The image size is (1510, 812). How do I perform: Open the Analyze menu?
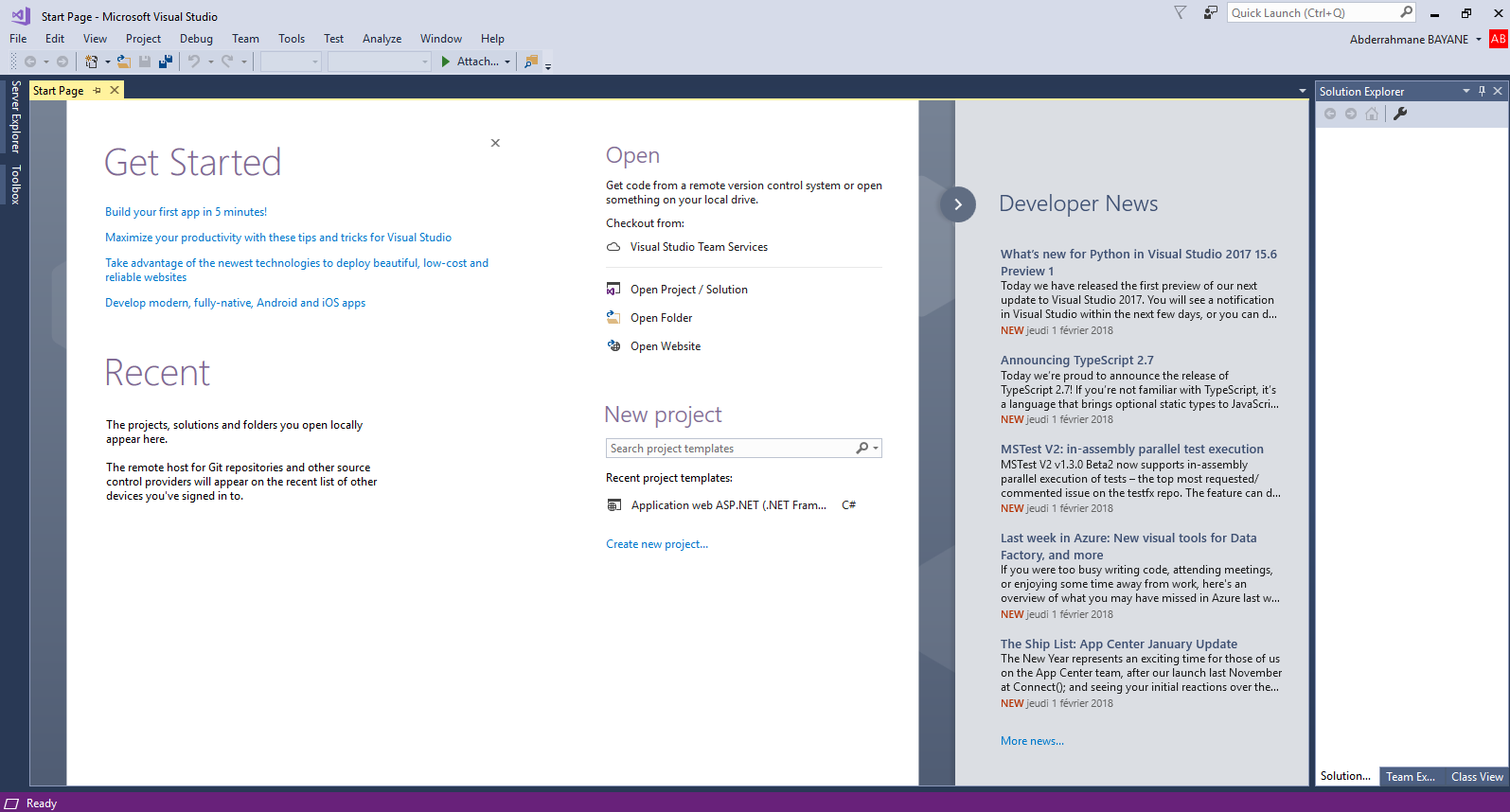point(382,39)
